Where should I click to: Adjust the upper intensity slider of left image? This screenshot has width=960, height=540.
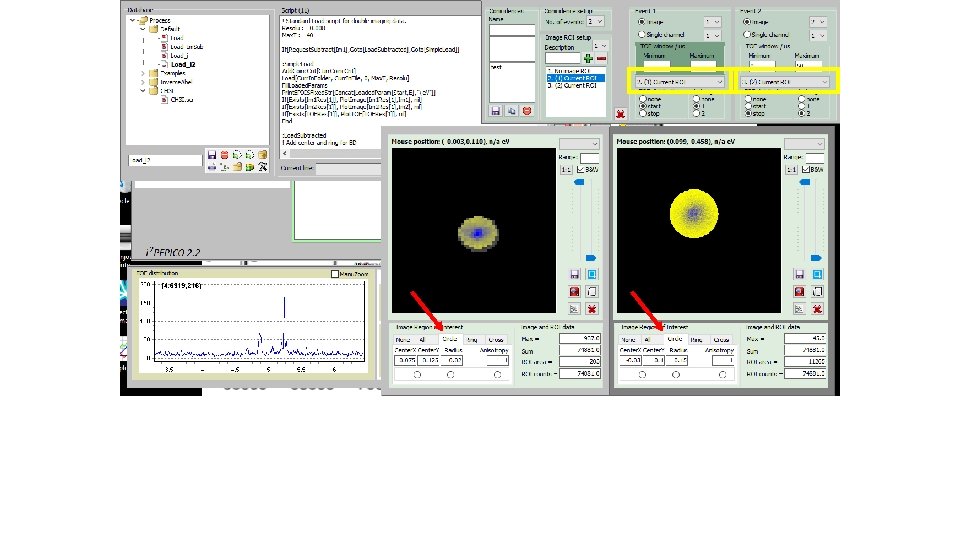click(x=579, y=182)
